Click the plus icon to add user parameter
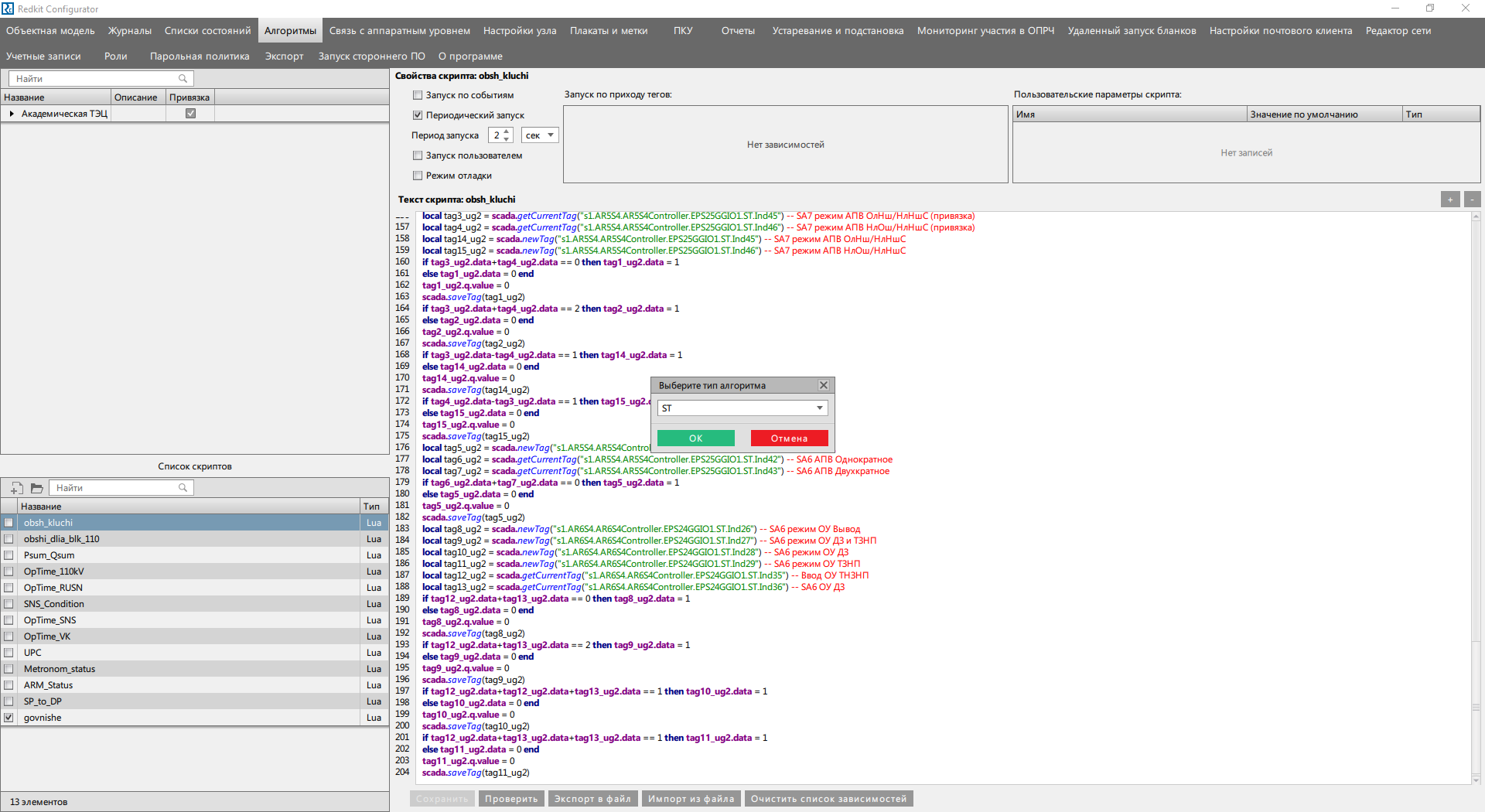 (x=1449, y=199)
